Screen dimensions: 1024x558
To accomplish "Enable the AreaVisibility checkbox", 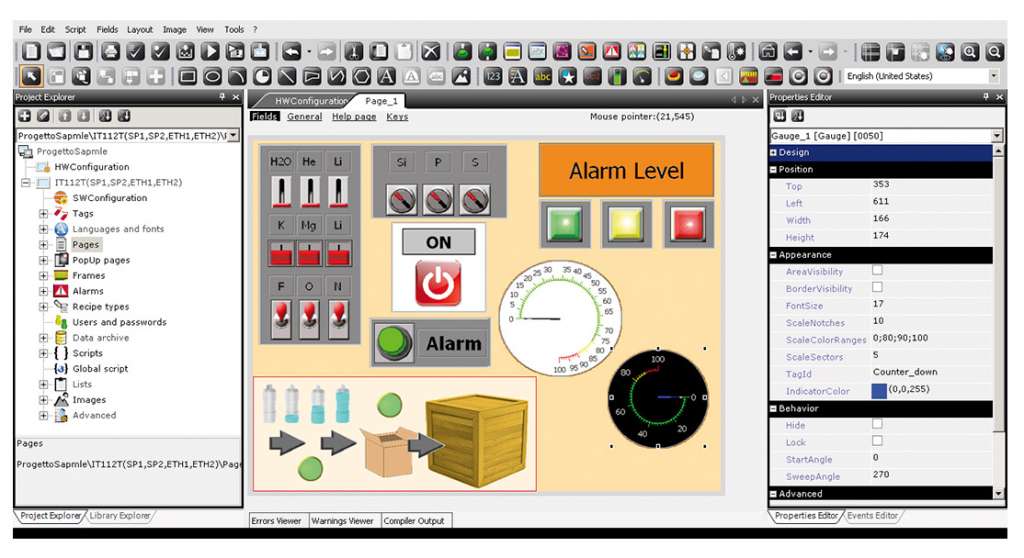I will click(877, 271).
